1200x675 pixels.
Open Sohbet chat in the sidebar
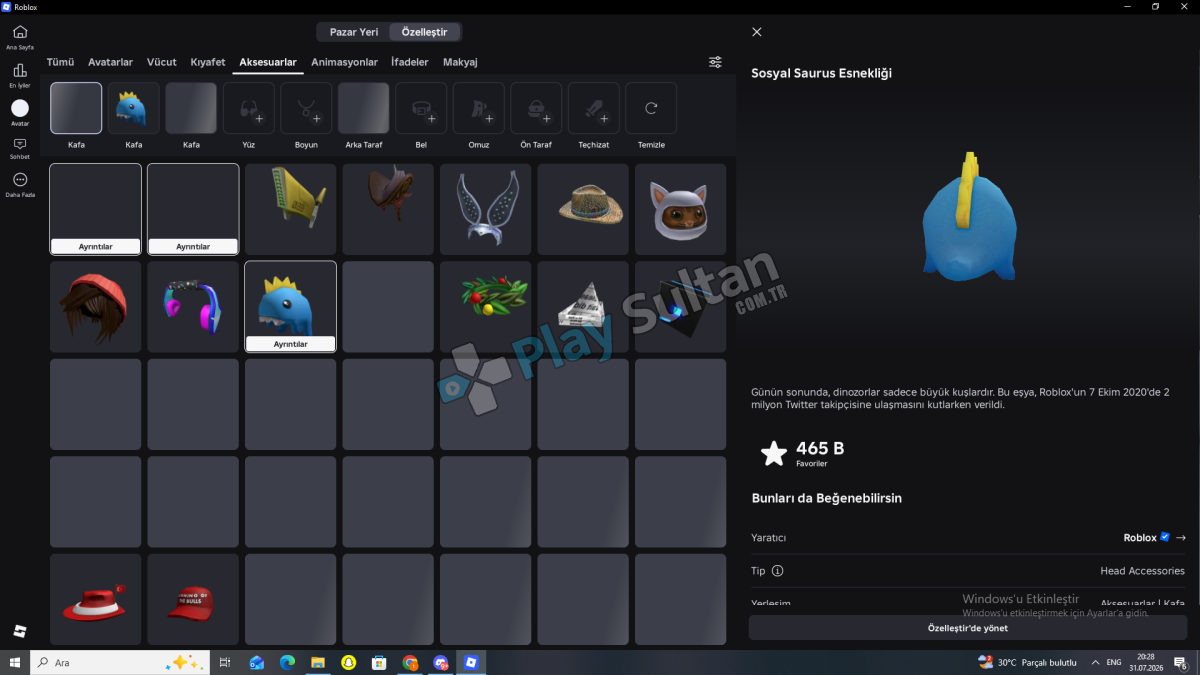[20, 149]
